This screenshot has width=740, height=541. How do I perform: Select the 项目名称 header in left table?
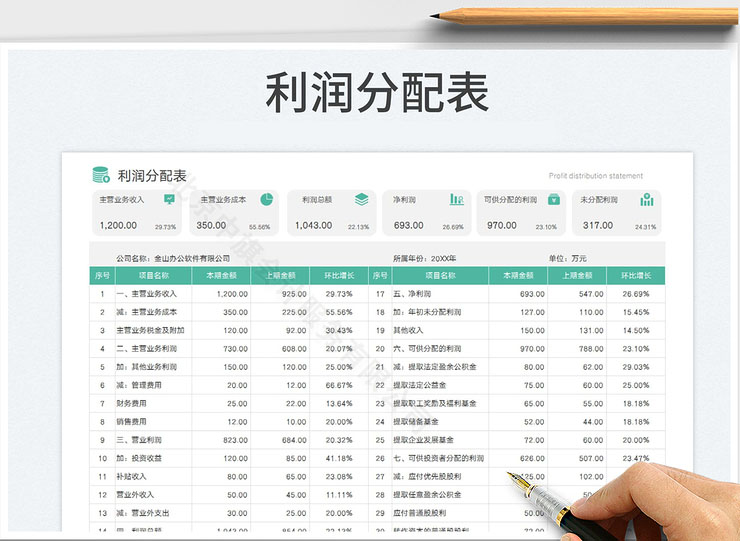point(153,275)
